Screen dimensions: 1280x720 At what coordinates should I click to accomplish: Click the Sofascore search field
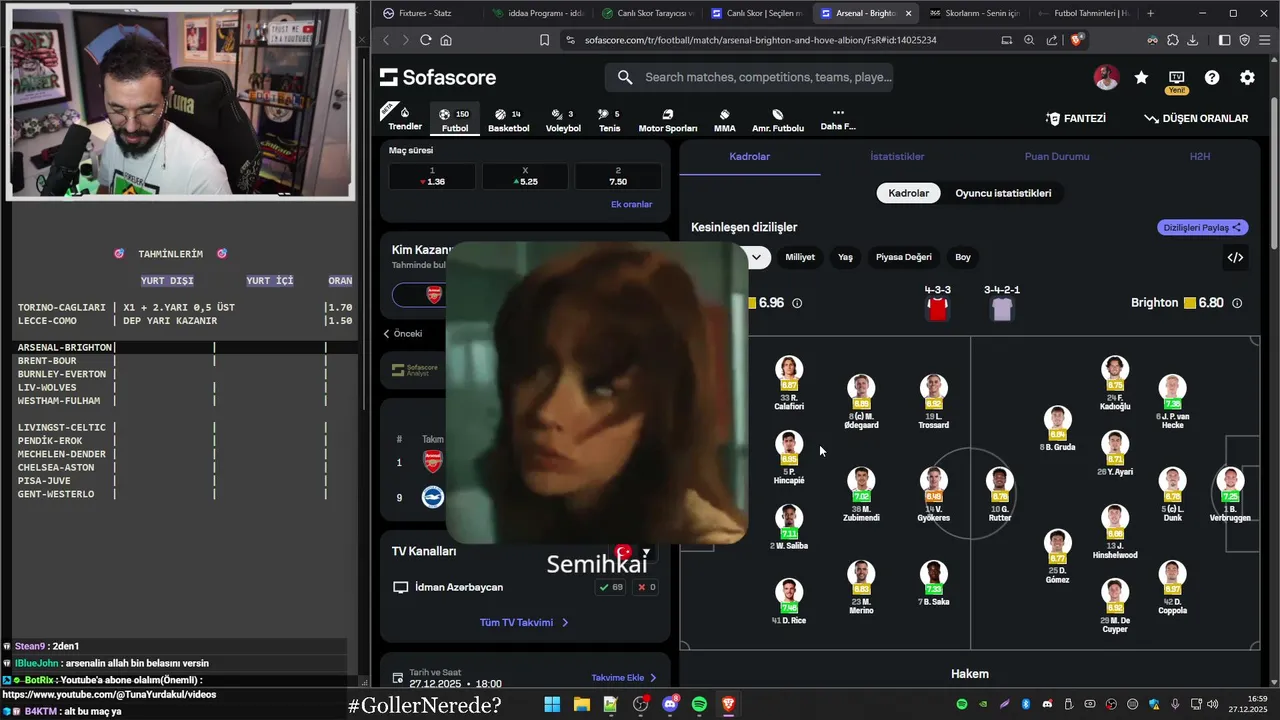[x=749, y=77]
